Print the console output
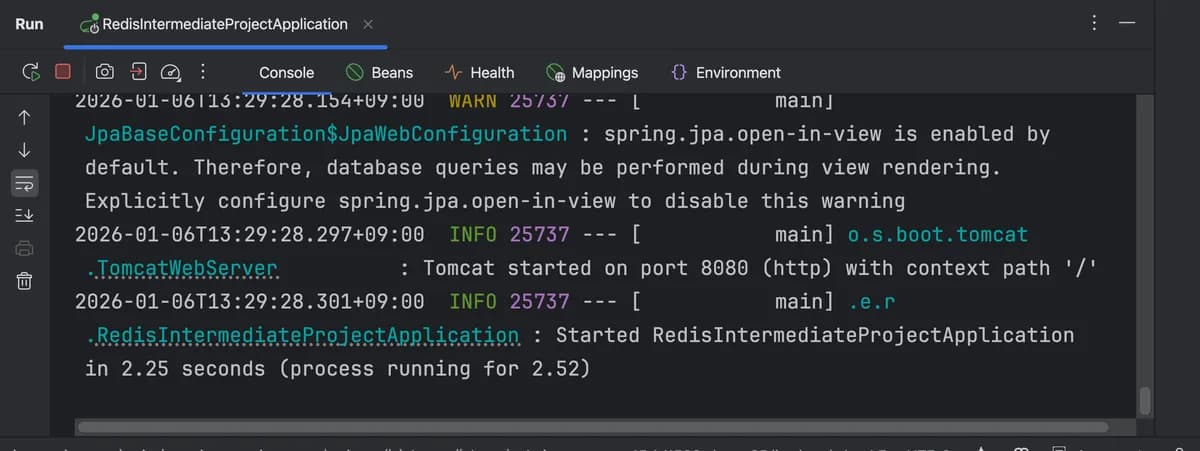 coord(25,248)
